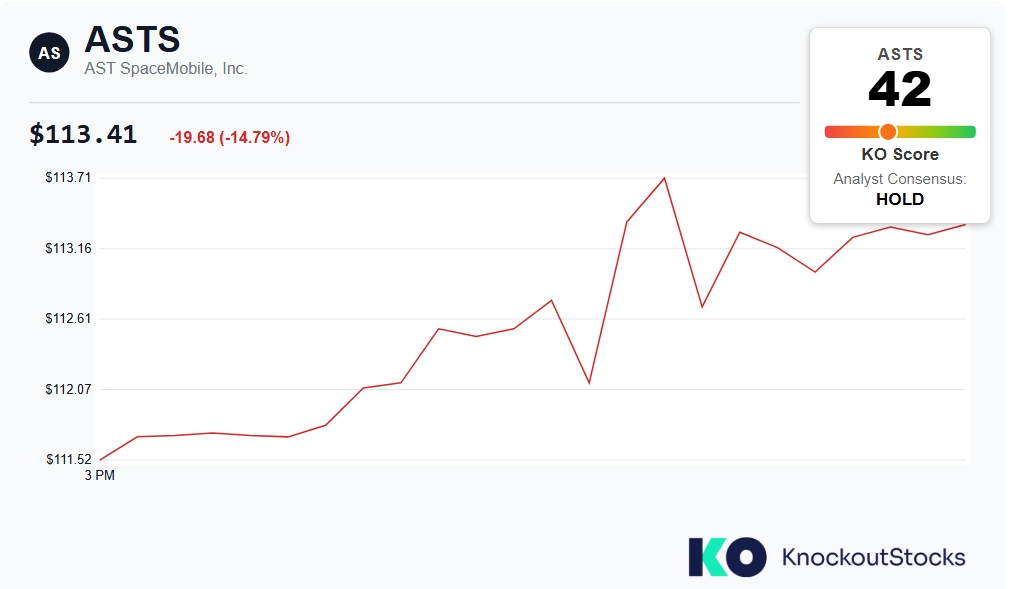Click the 3 PM x-axis label

(x=100, y=476)
